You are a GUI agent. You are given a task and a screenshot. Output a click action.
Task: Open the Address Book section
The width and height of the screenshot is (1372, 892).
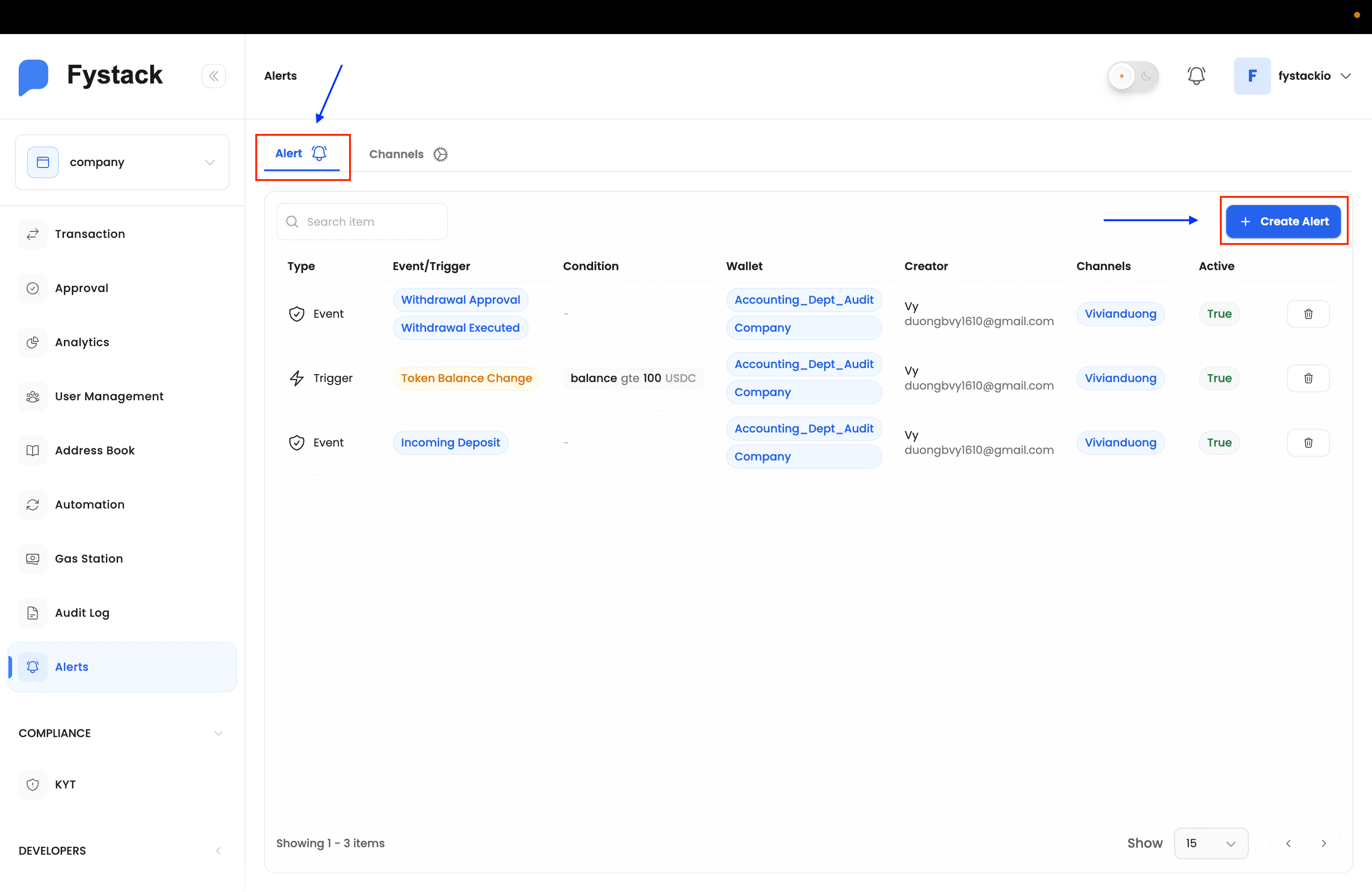coord(95,450)
